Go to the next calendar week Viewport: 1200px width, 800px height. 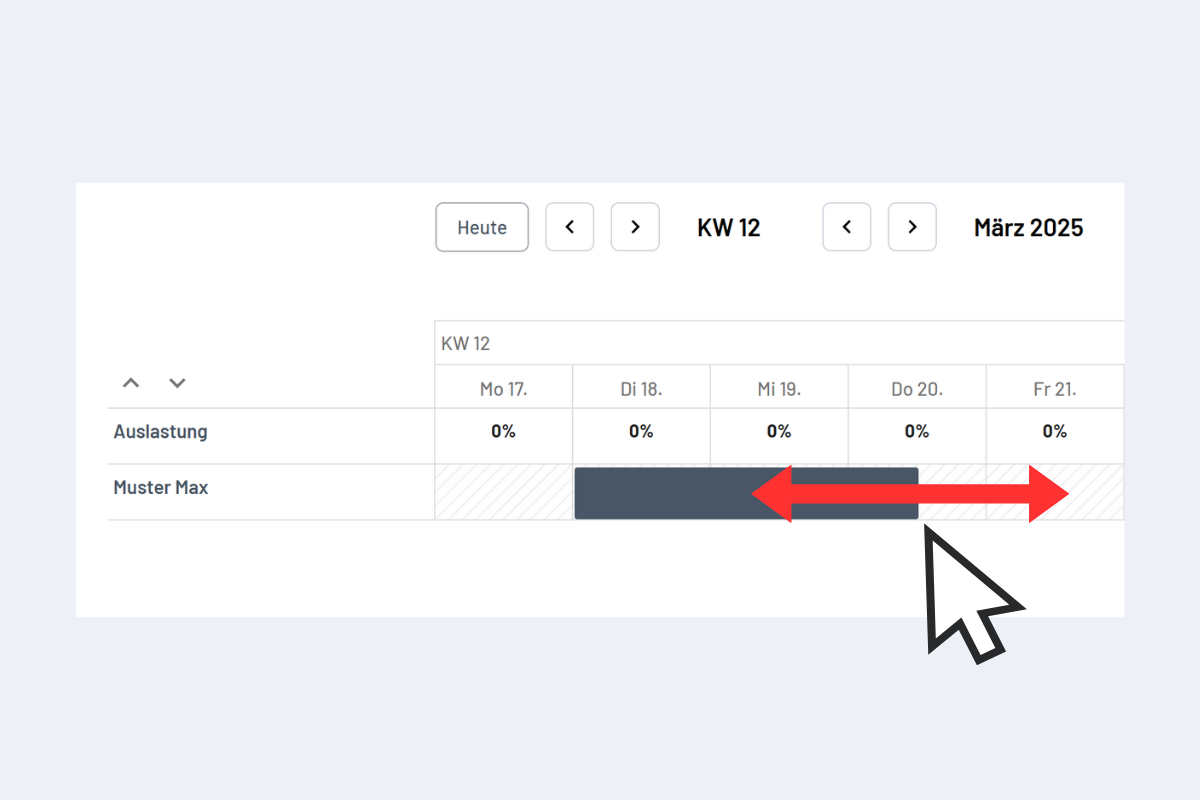[x=635, y=228]
